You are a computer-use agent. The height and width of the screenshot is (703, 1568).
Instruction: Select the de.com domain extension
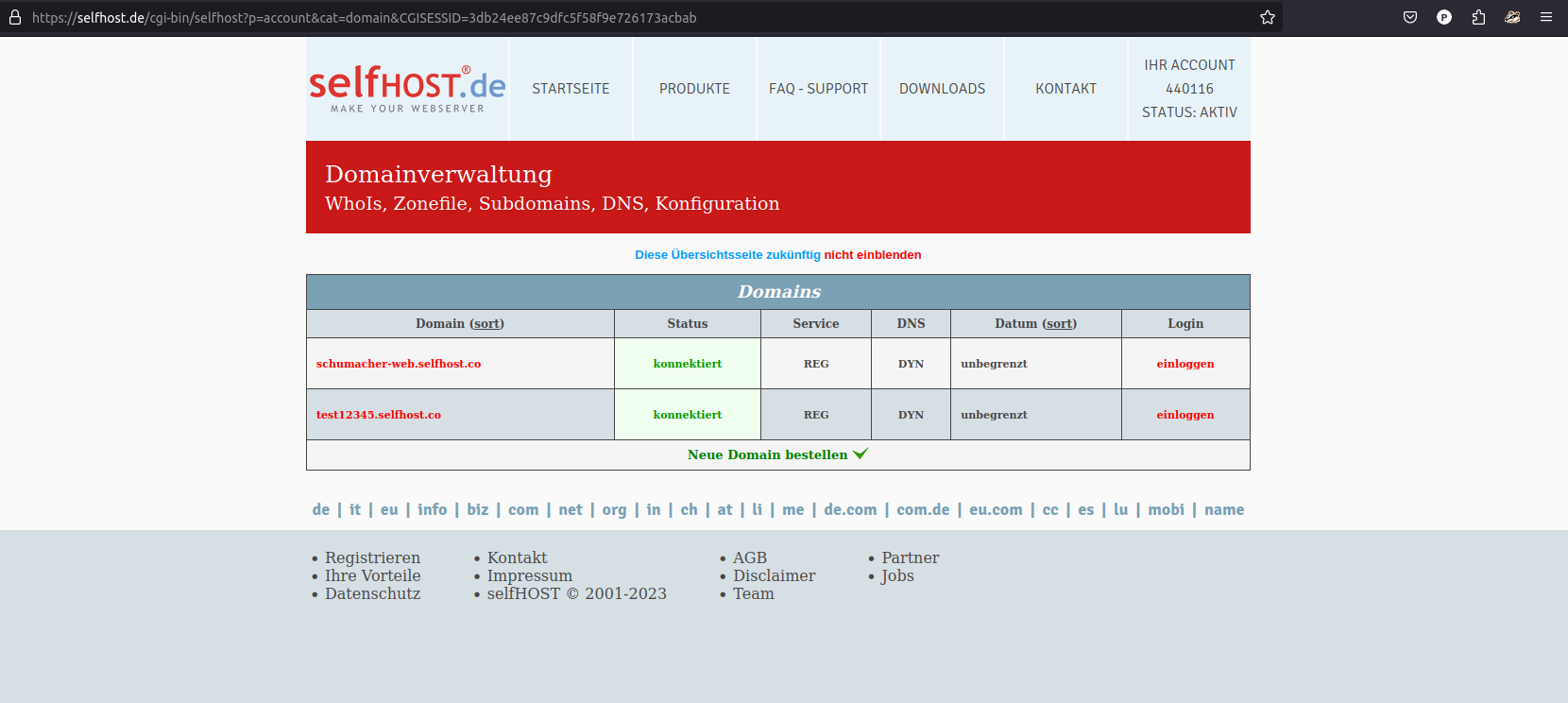pos(850,509)
